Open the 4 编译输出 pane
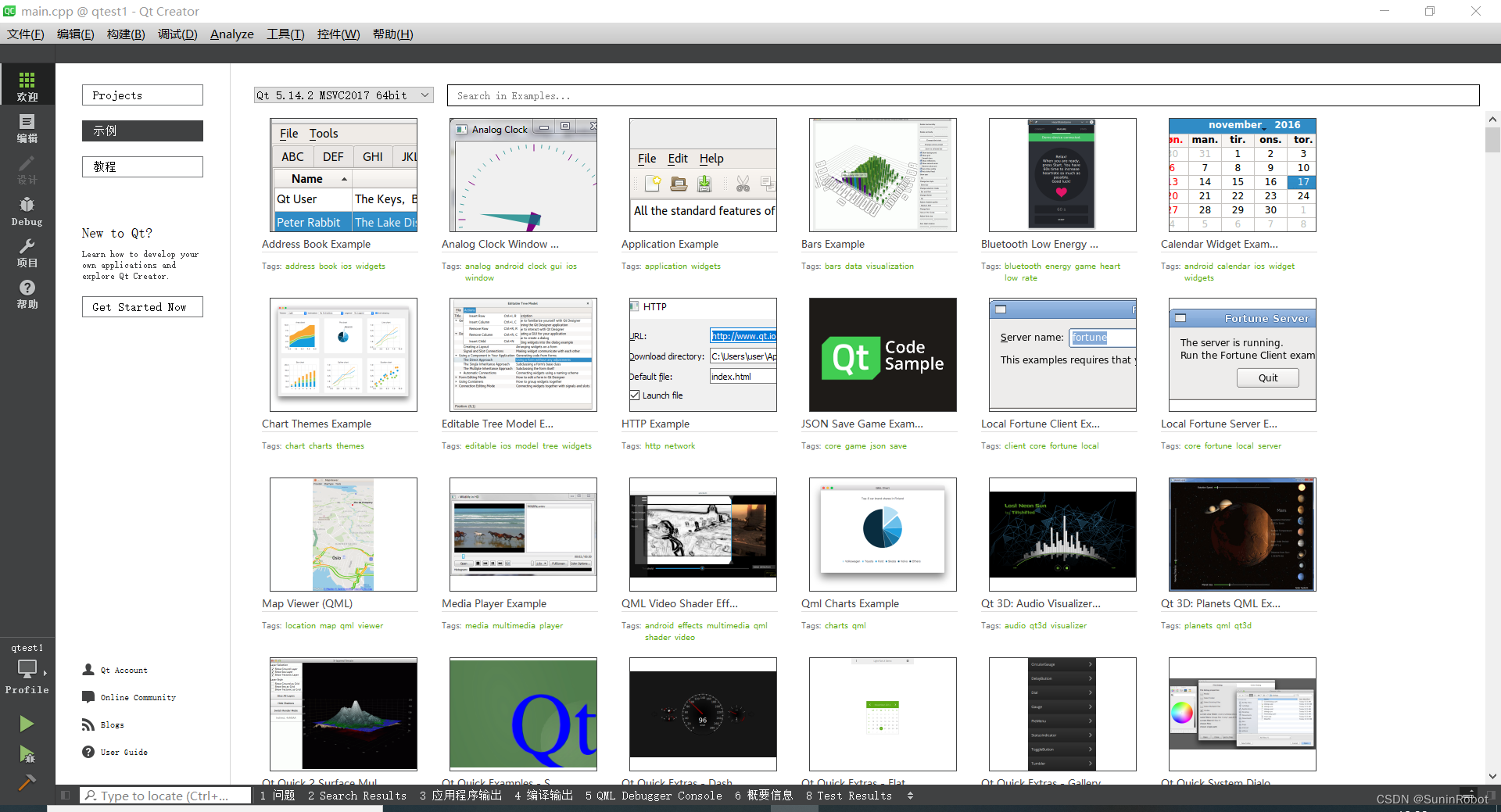The image size is (1501, 812). point(543,796)
